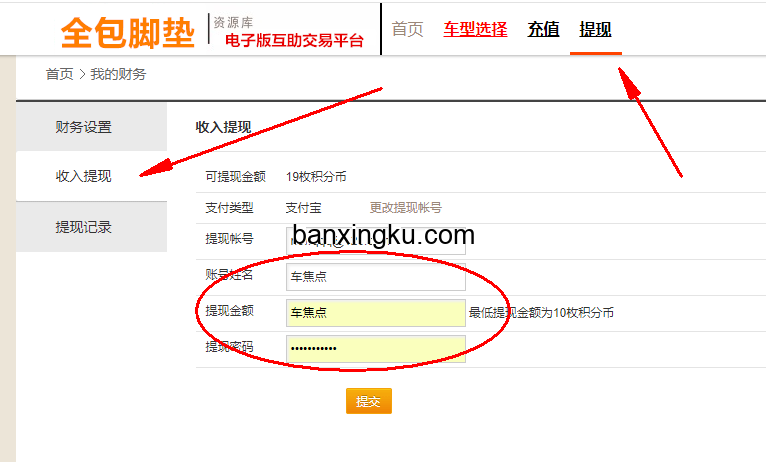Viewport: 766px width, 462px height.
Task: Click the 最低提现金额为10枚积分币 hint text
Action: tap(541, 313)
